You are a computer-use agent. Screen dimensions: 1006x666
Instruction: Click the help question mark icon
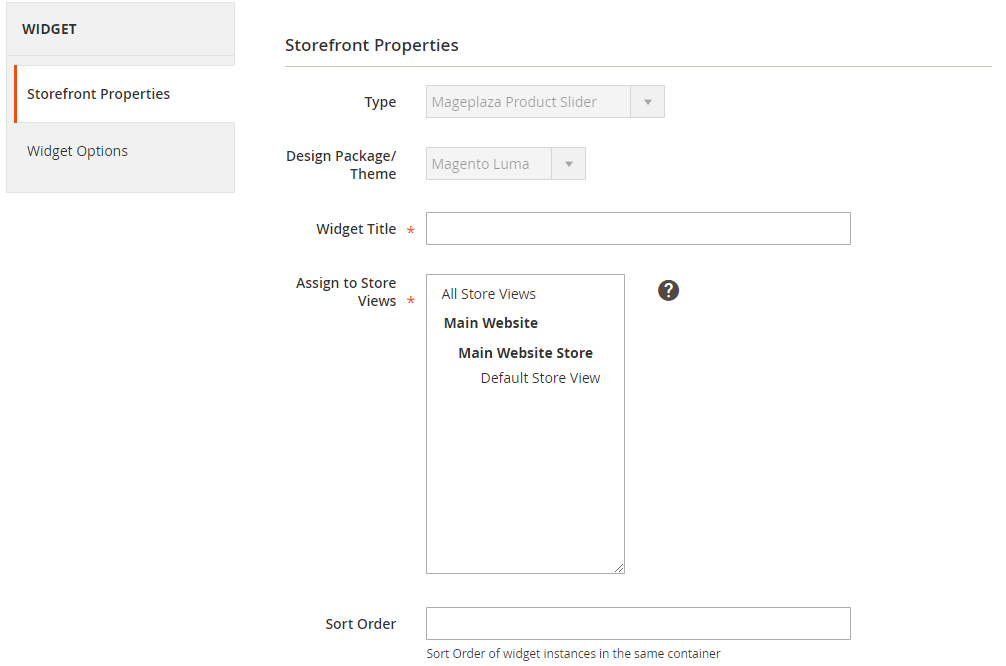669,290
